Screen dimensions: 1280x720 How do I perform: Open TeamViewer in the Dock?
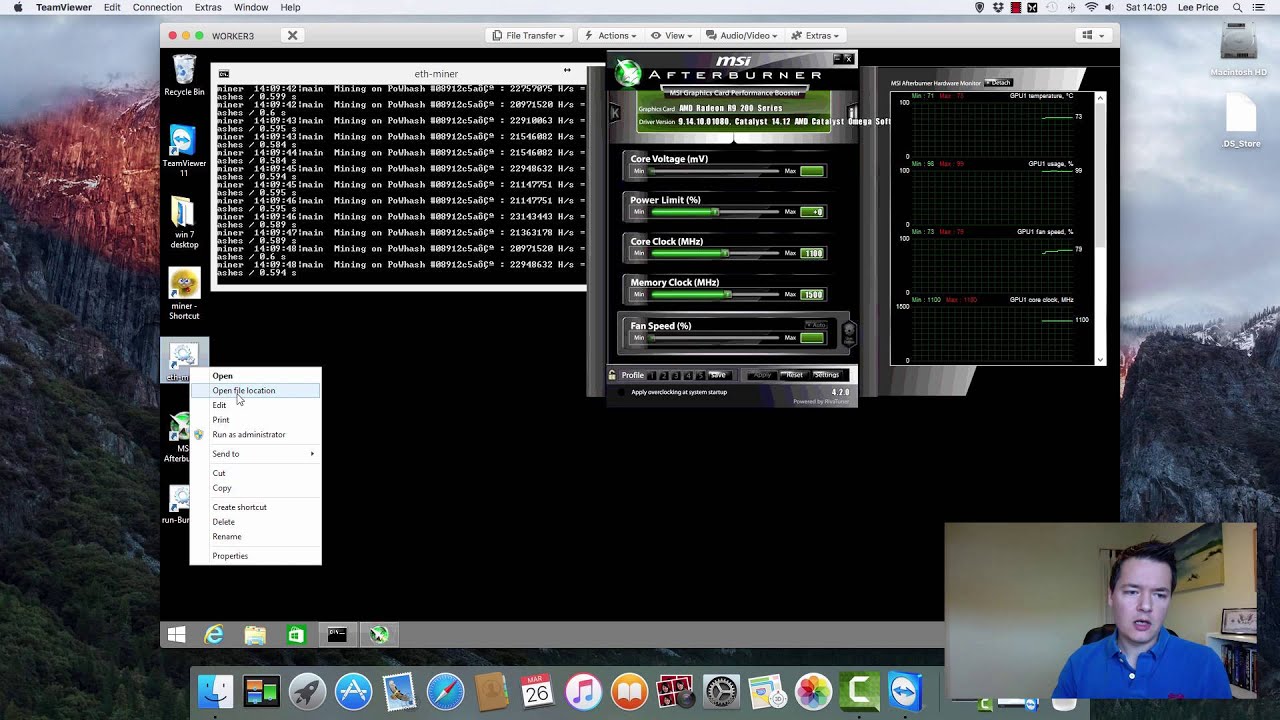(905, 692)
